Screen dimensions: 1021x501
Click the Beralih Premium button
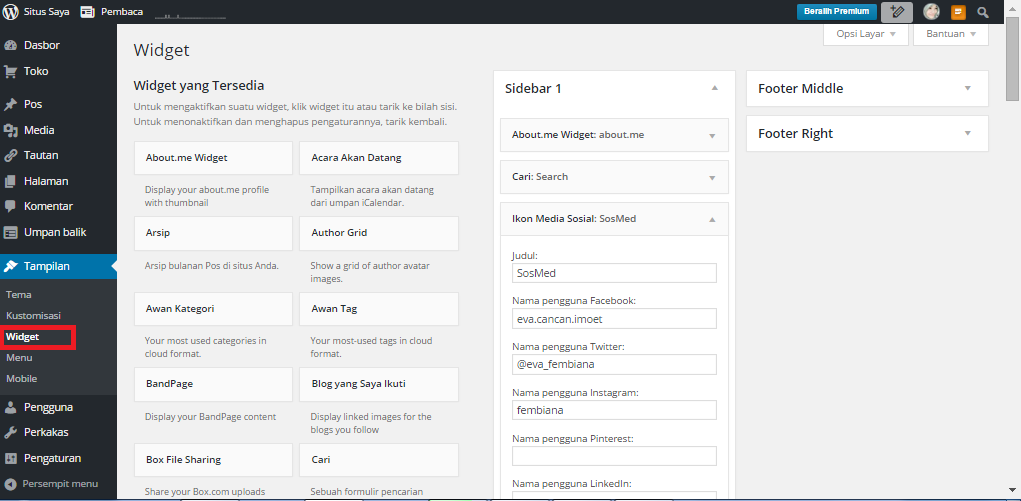[x=837, y=12]
